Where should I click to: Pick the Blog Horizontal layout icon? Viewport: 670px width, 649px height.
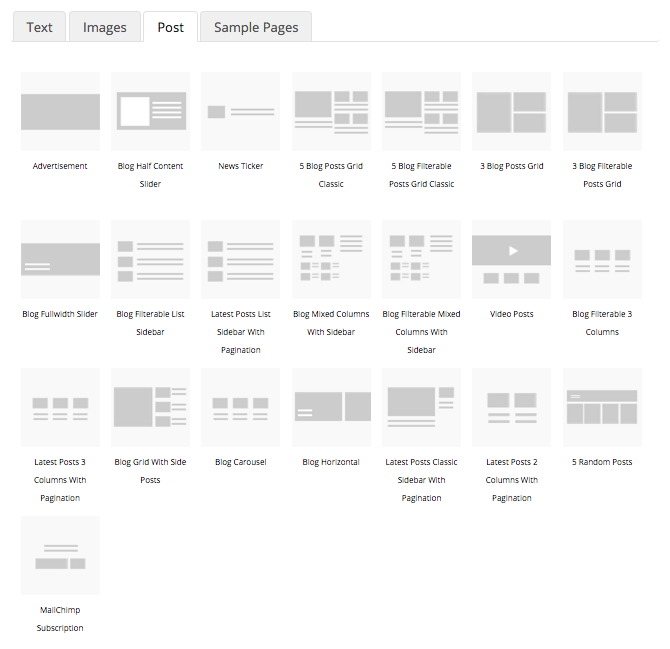[331, 407]
